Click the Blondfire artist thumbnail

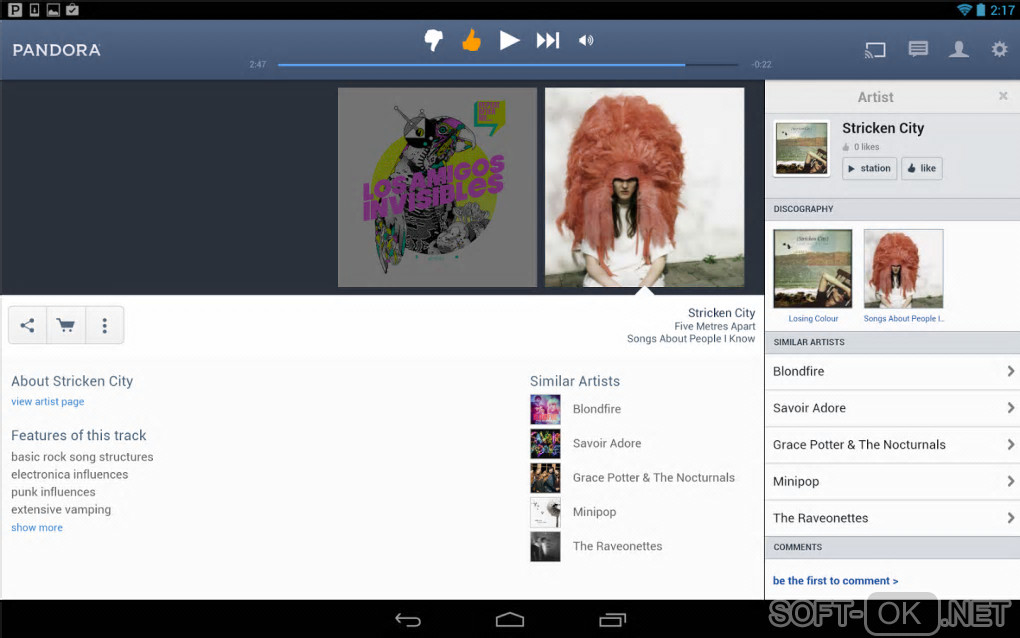(545, 409)
